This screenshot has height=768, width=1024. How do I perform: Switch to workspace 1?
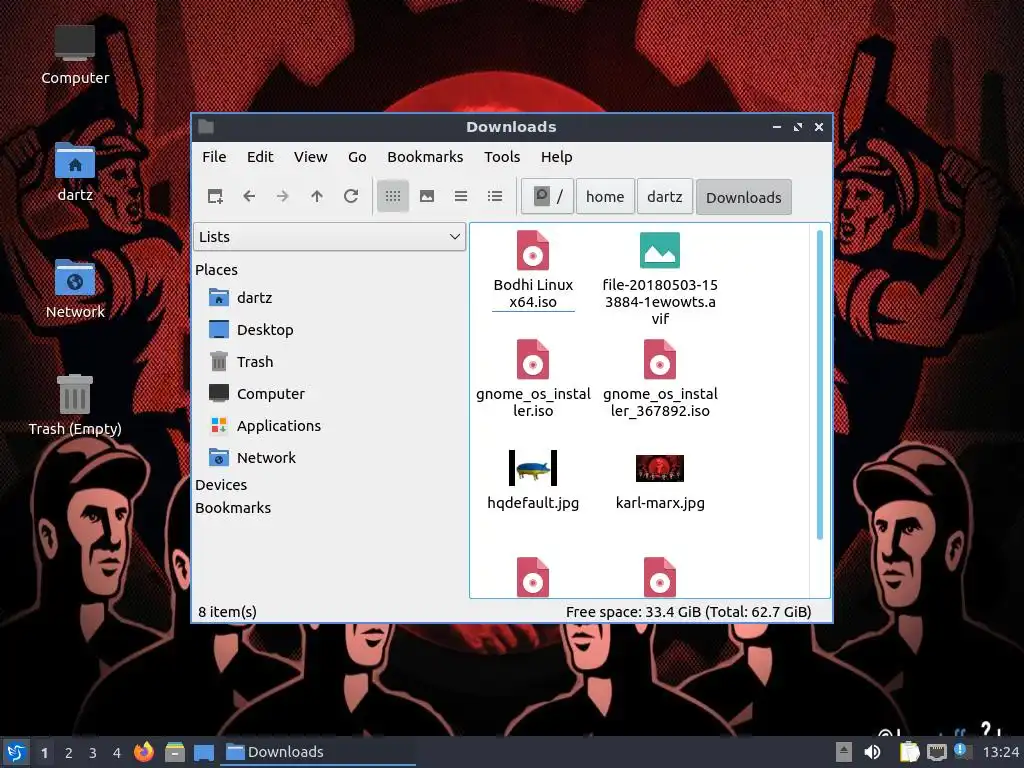coord(44,753)
